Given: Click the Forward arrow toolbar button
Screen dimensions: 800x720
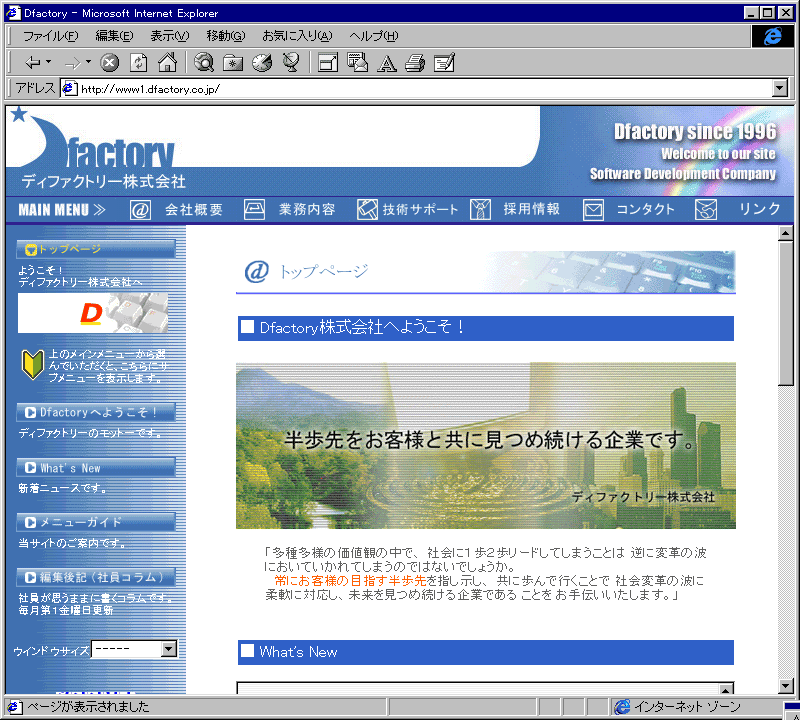Looking at the screenshot, I should (x=72, y=63).
